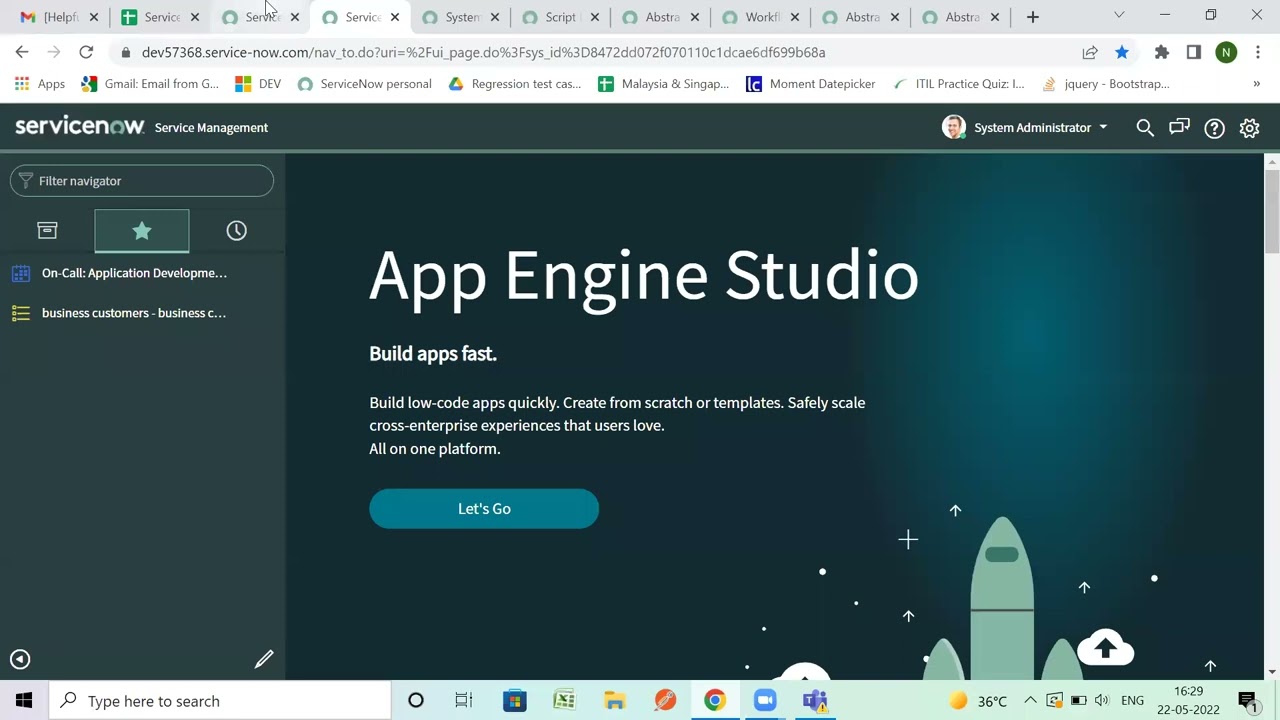Open the Chrome three-dot menu

click(x=1258, y=52)
